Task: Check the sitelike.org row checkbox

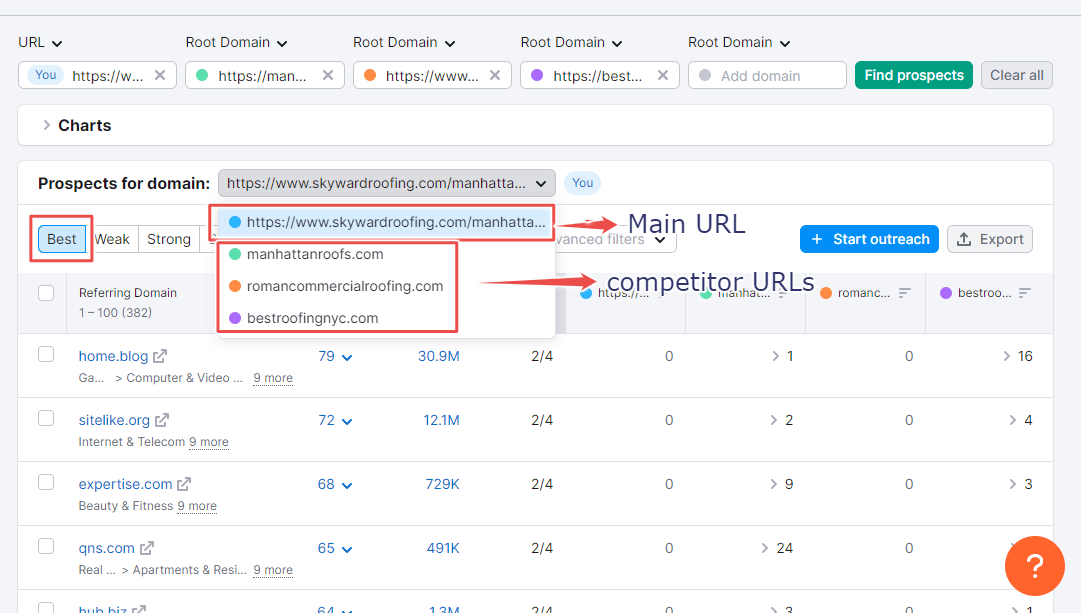Action: (x=46, y=419)
